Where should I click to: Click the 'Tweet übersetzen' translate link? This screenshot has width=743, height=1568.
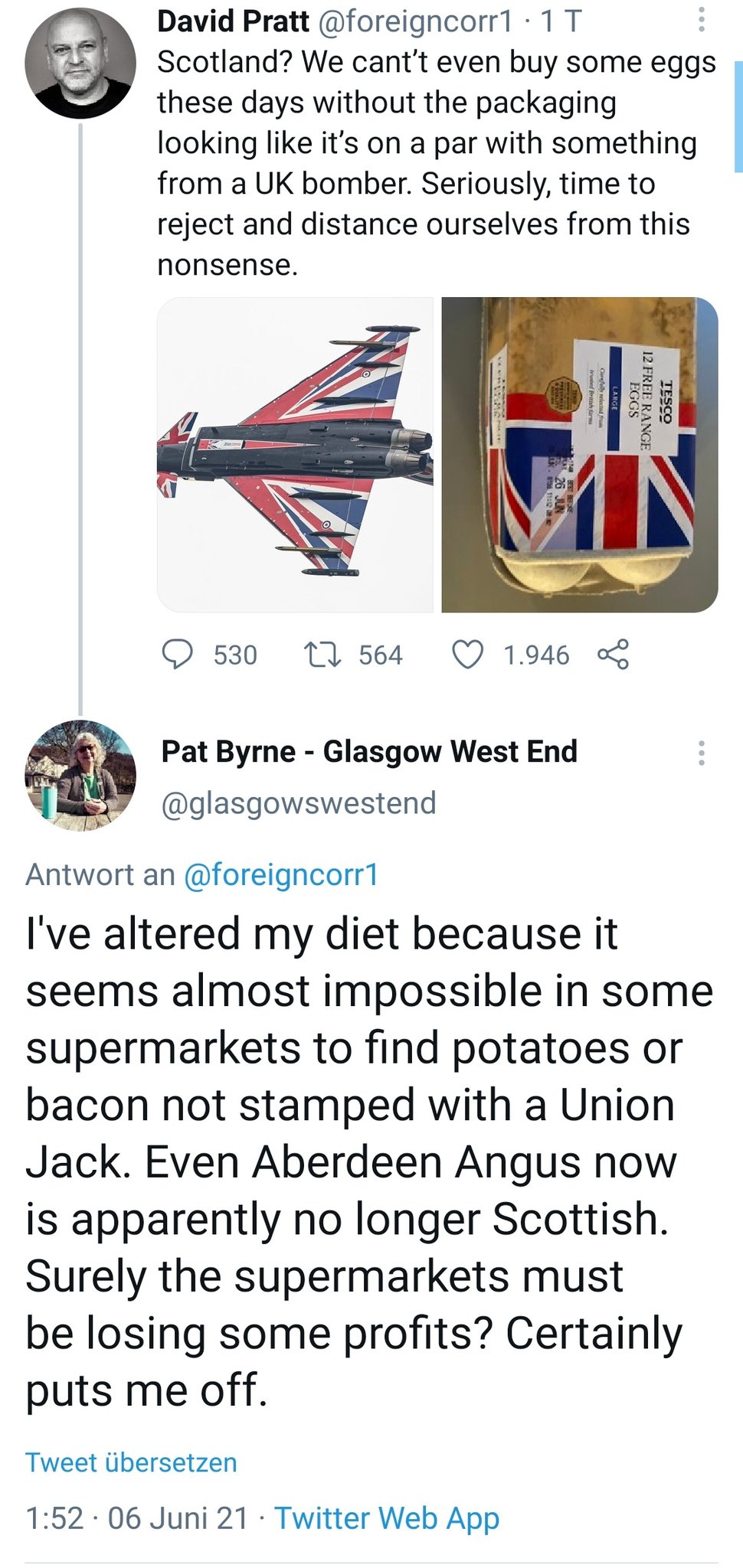pyautogui.click(x=131, y=1462)
